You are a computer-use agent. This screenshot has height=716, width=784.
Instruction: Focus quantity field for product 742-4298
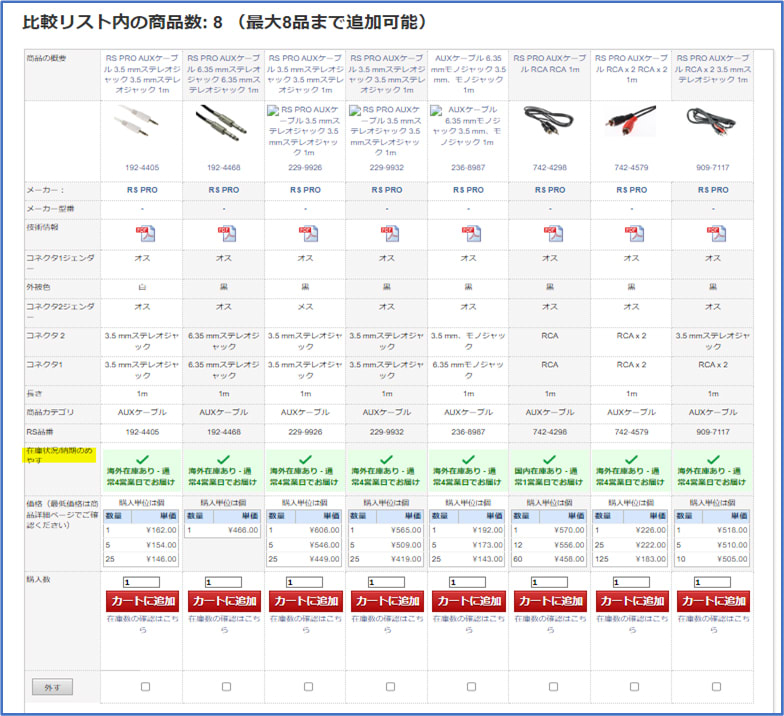click(x=550, y=582)
